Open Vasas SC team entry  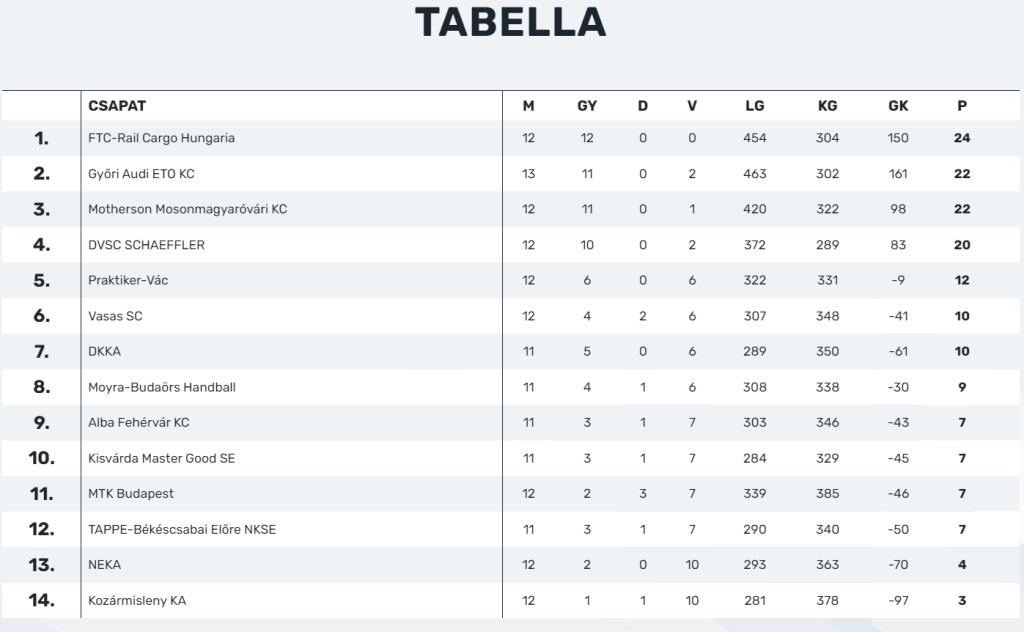[x=115, y=316]
